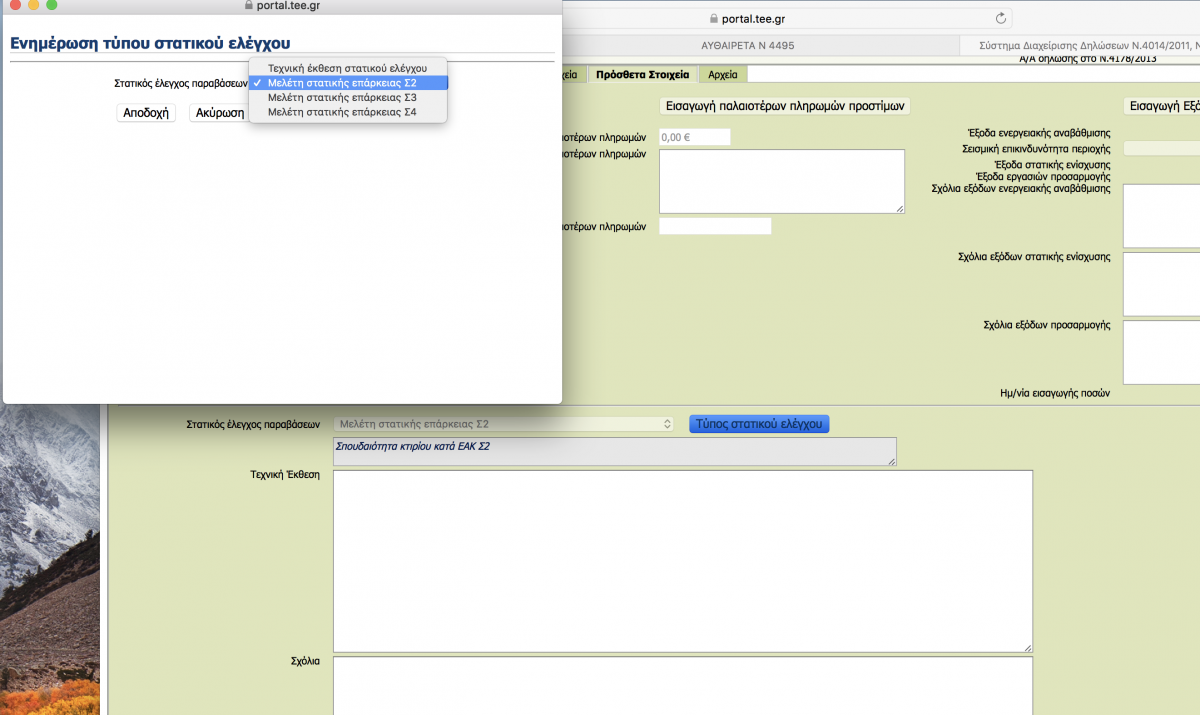The height and width of the screenshot is (715, 1200).
Task: Select the Σύστημα Διαχείρισης Δηλώσεων browser tab
Action: click(1080, 46)
